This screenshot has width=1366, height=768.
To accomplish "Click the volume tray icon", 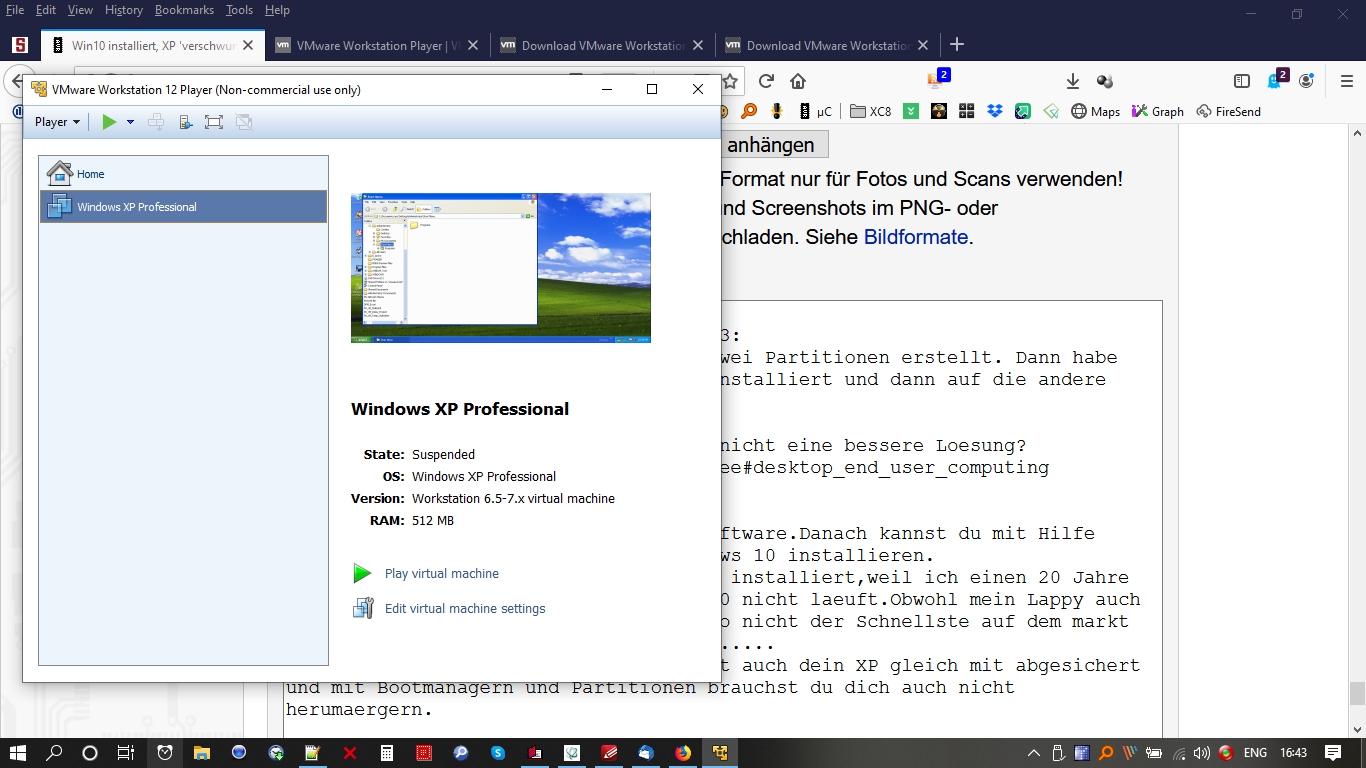I will (x=1202, y=753).
